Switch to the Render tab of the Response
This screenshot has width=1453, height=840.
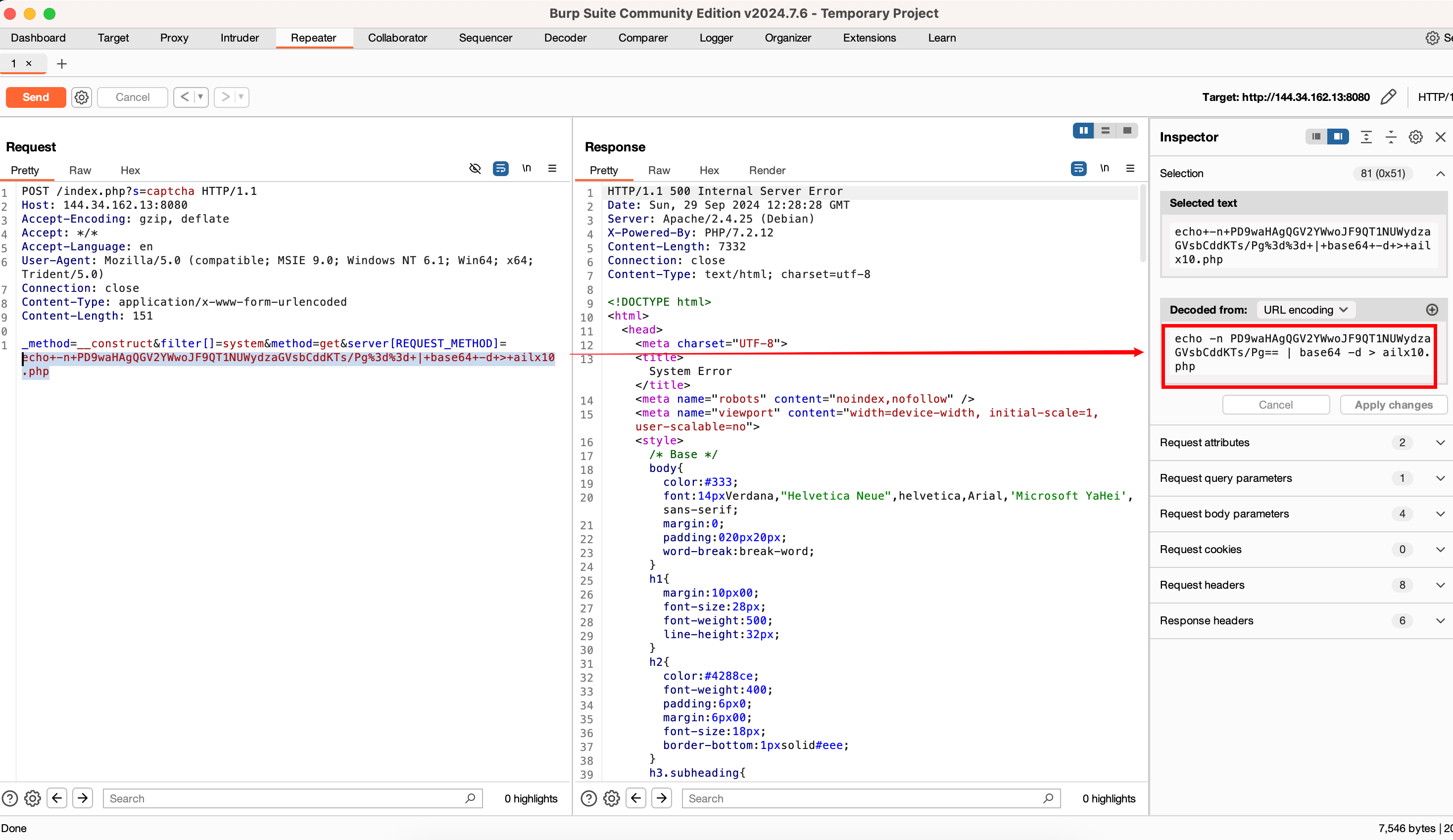(x=767, y=170)
